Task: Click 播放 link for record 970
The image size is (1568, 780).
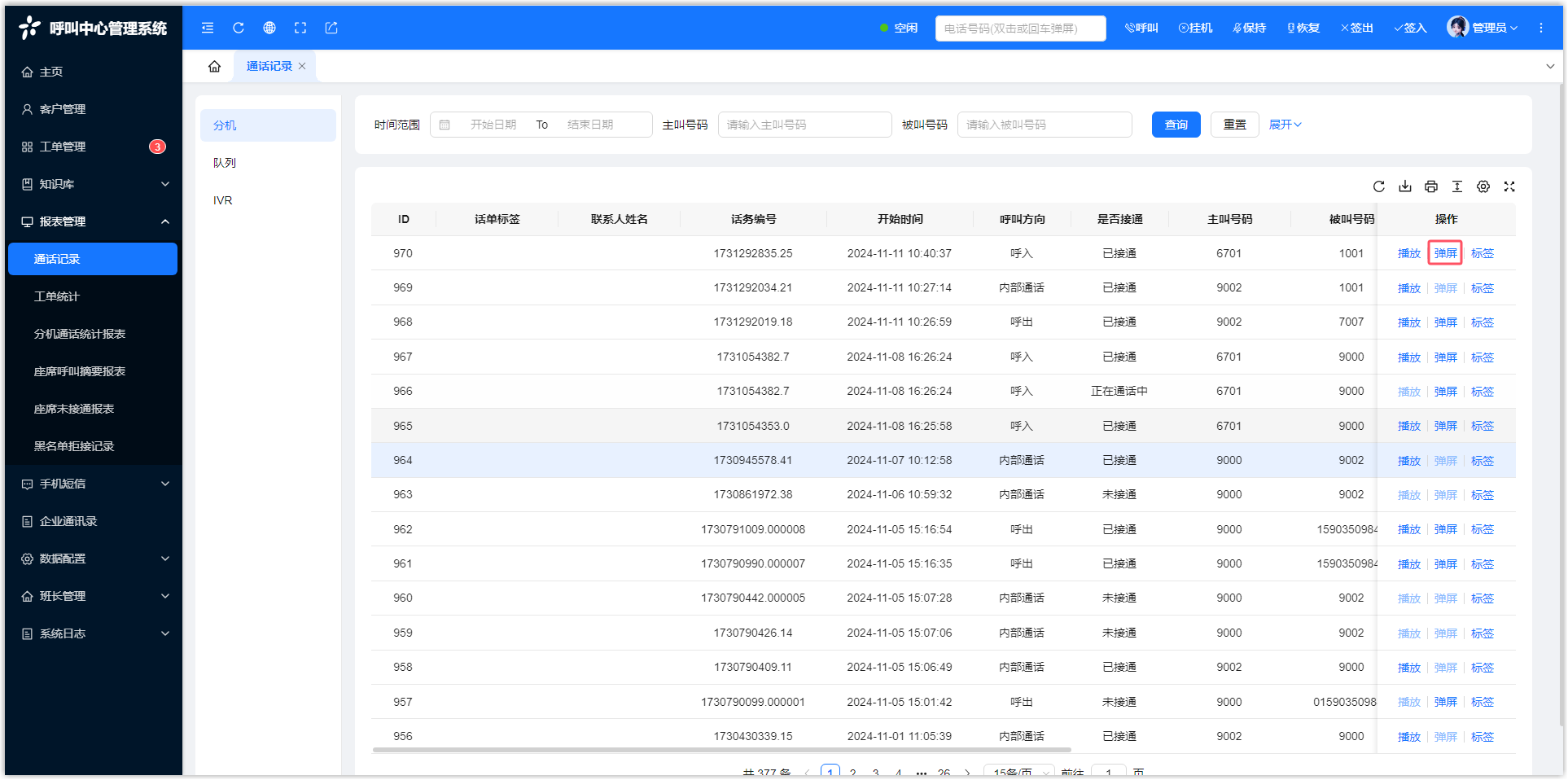Action: 1408,253
